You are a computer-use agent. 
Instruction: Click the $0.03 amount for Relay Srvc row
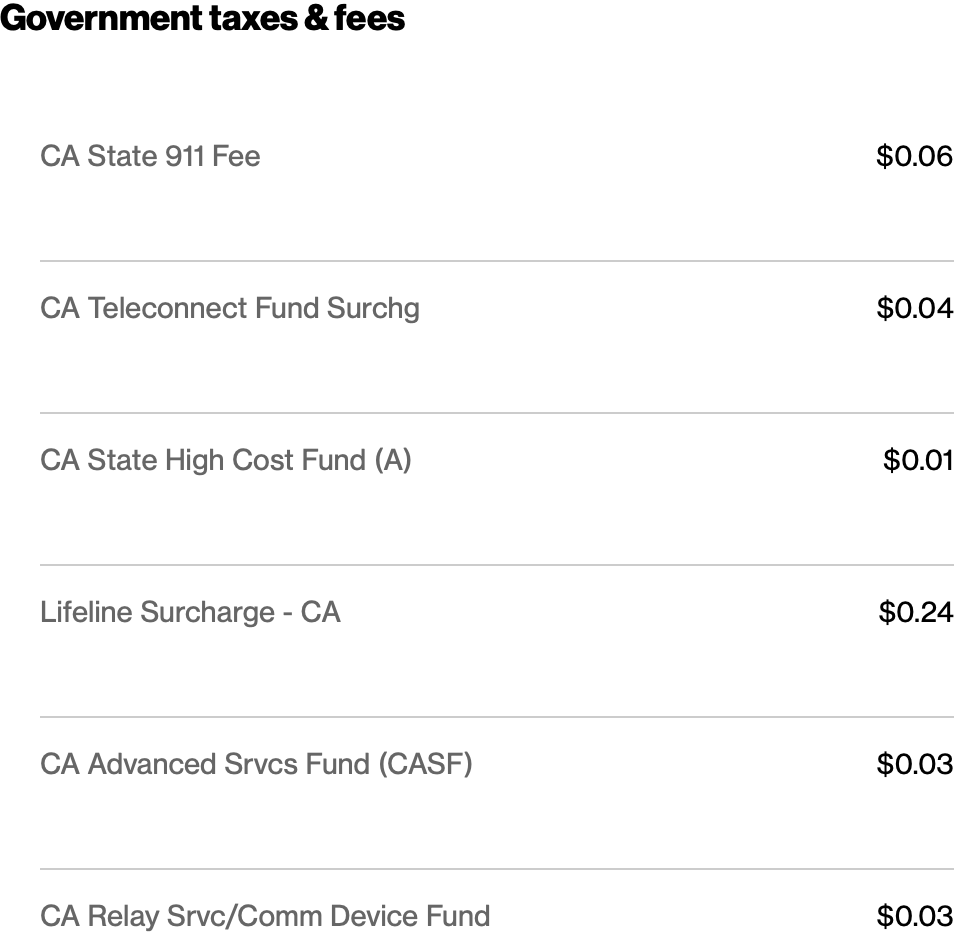pyautogui.click(x=914, y=916)
